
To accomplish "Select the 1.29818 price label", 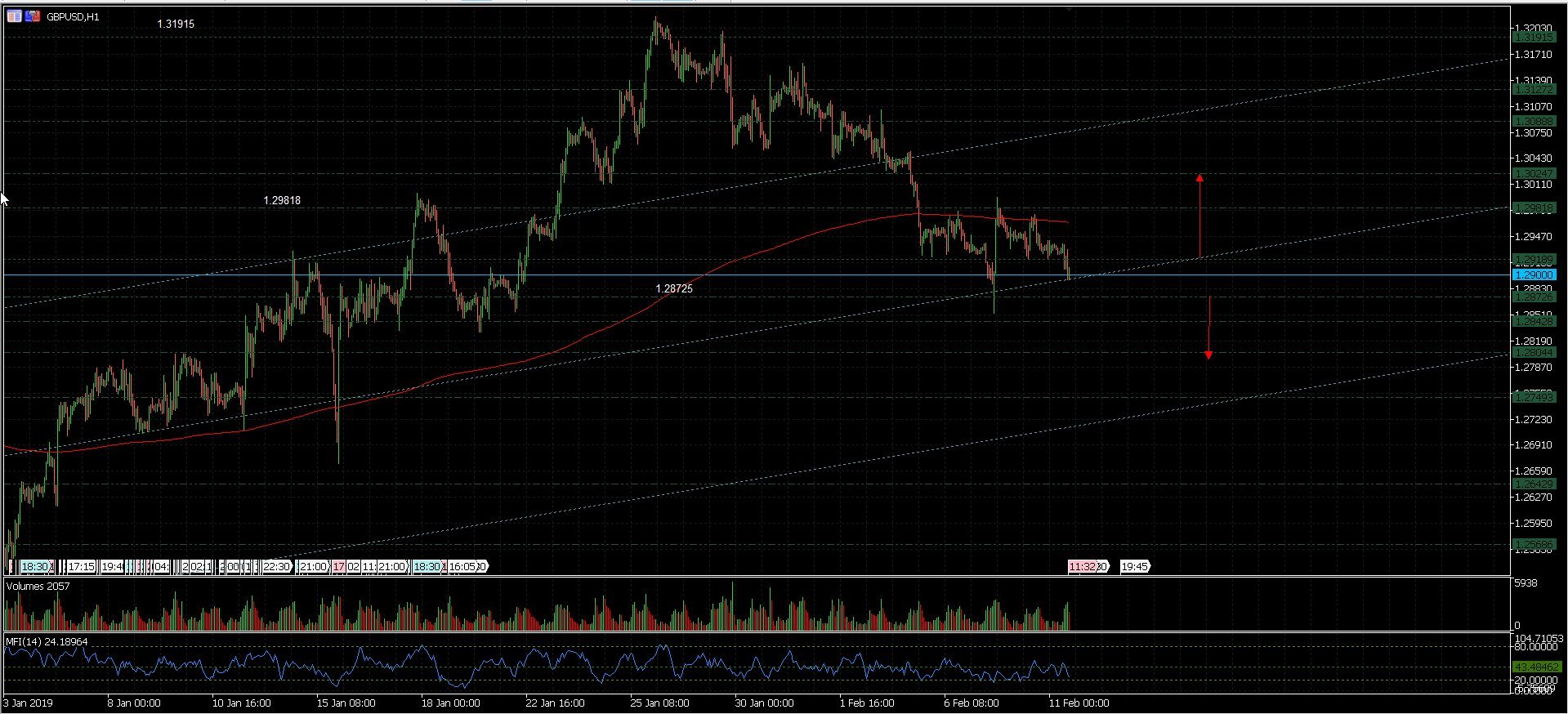I will click(282, 200).
